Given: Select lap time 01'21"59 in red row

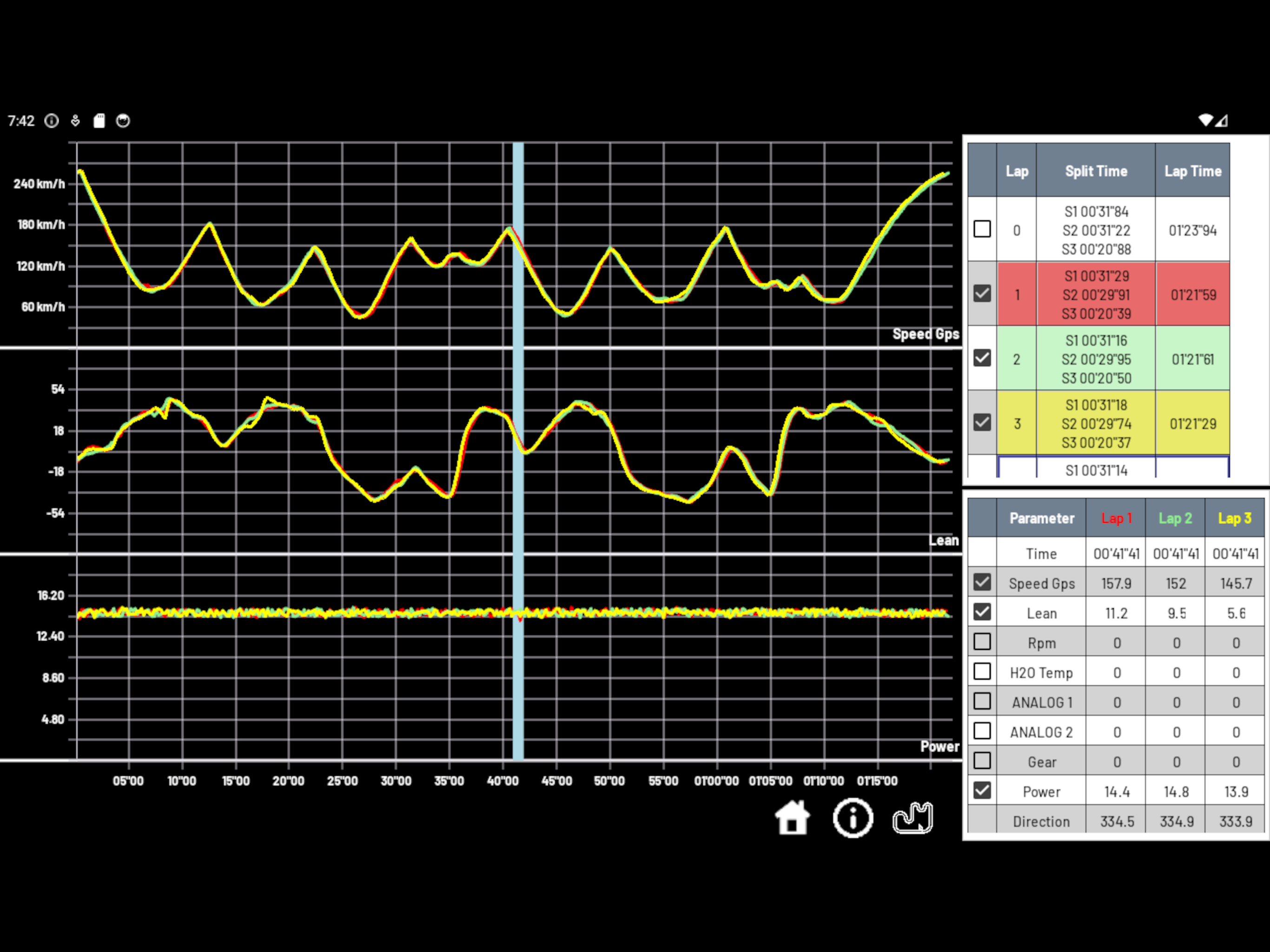Looking at the screenshot, I should pyautogui.click(x=1193, y=295).
